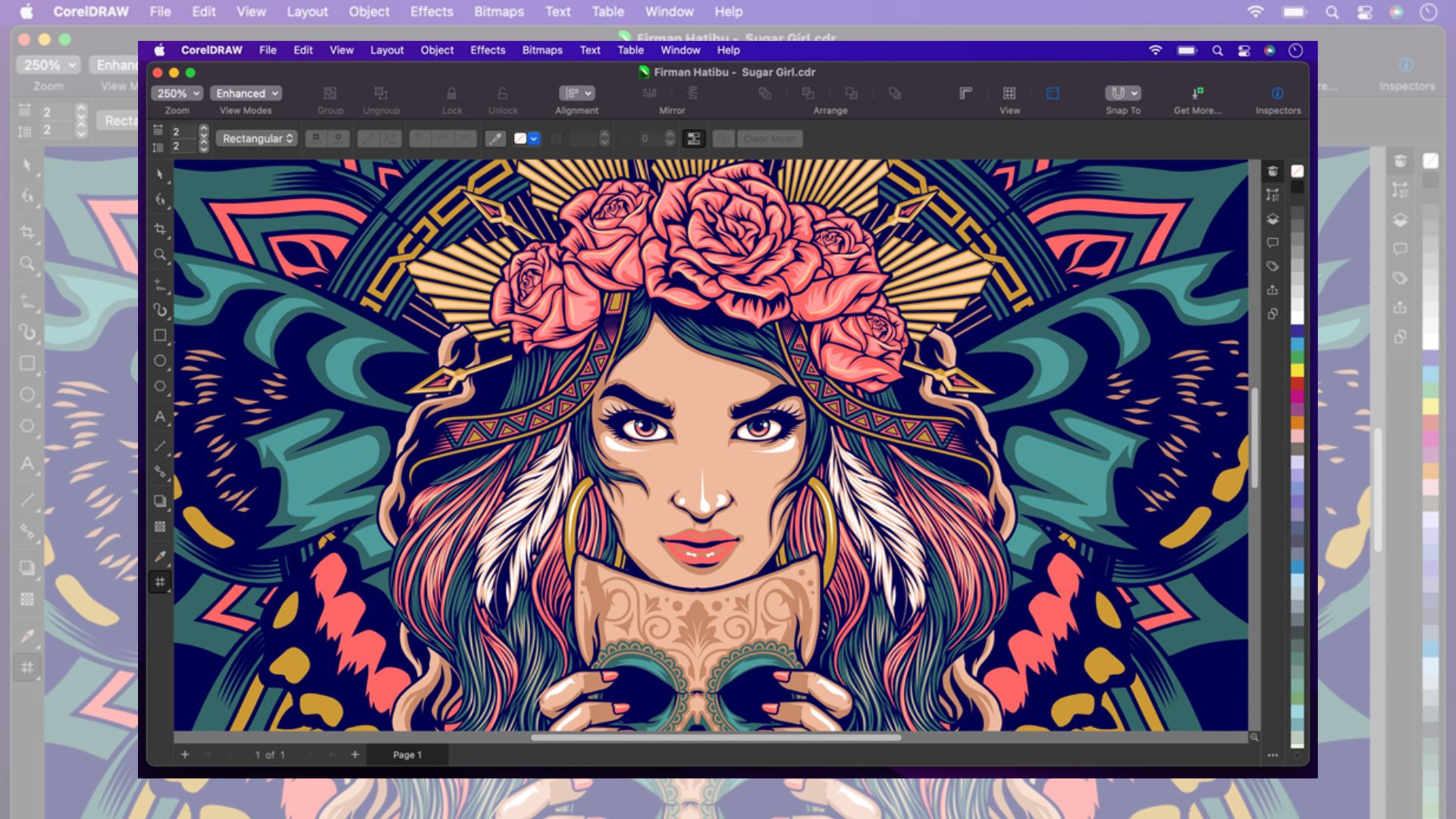Open the Objects layers inspector
Image resolution: width=1456 pixels, height=819 pixels.
click(1272, 219)
